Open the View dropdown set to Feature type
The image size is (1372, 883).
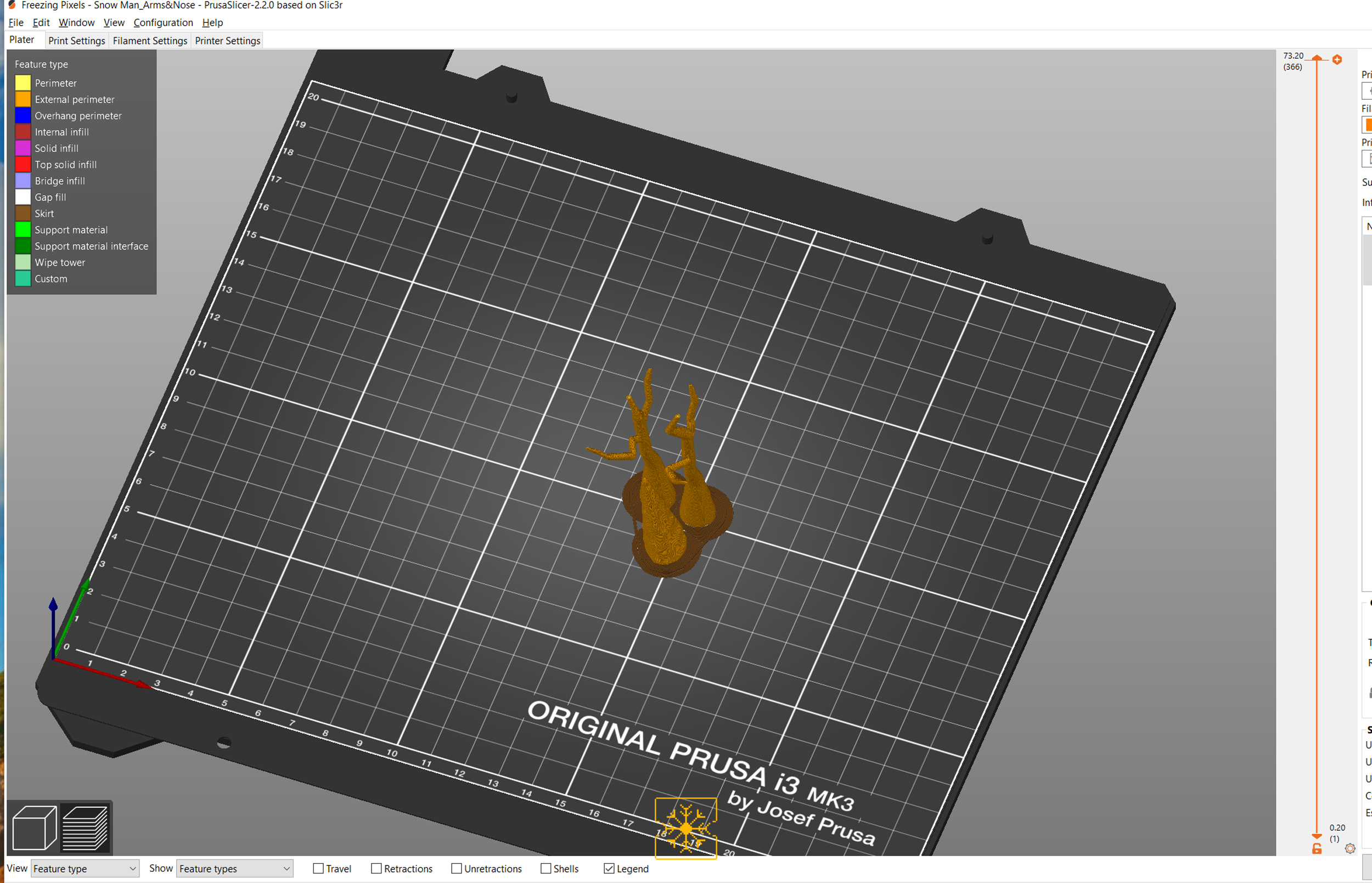85,869
